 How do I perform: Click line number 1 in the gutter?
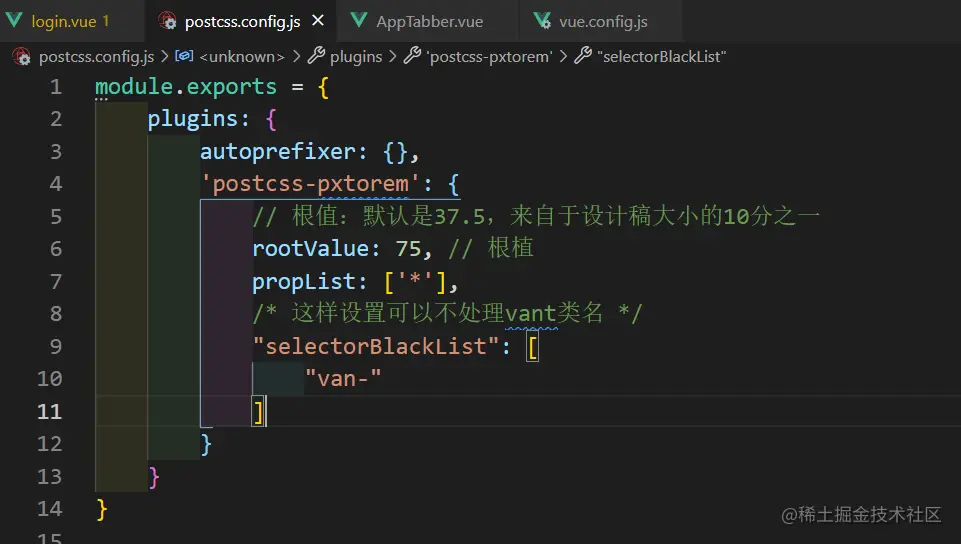56,86
